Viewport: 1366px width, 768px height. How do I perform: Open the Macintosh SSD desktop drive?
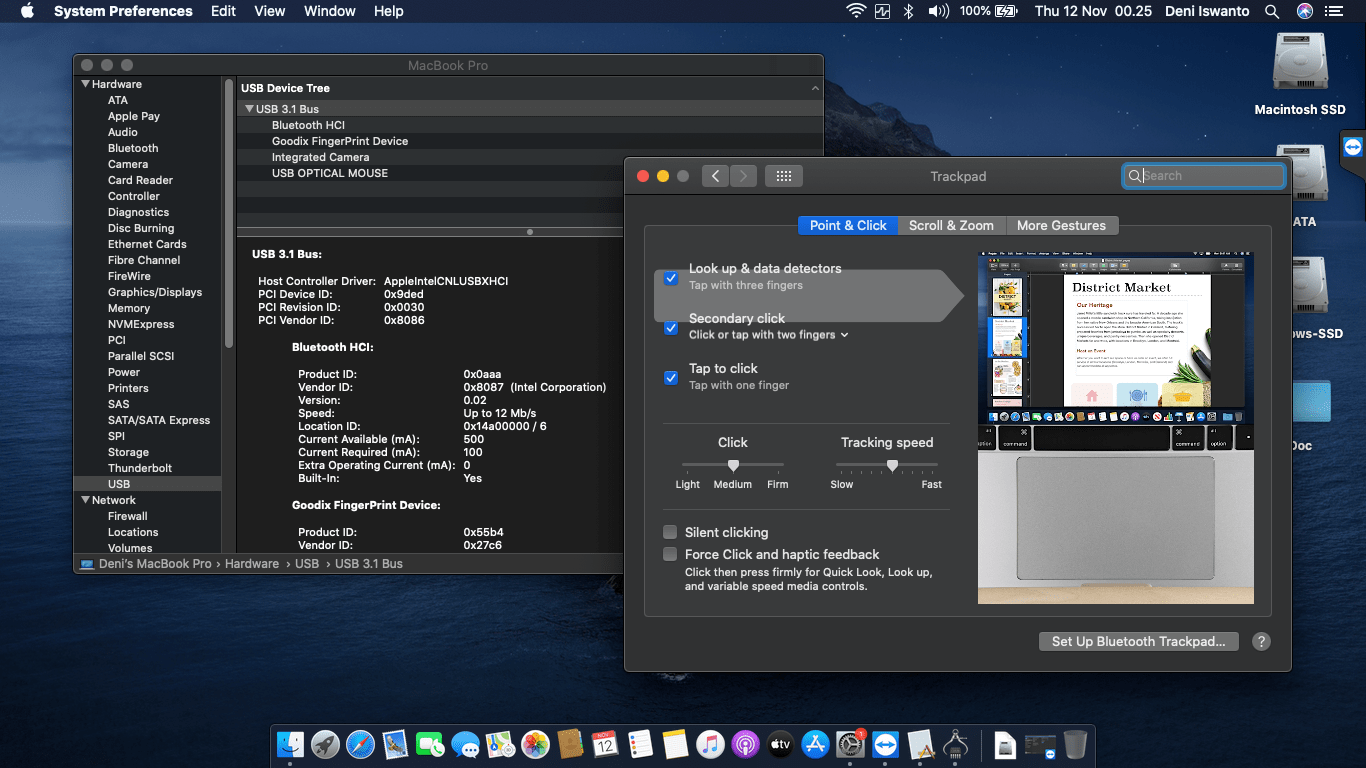[x=1300, y=74]
